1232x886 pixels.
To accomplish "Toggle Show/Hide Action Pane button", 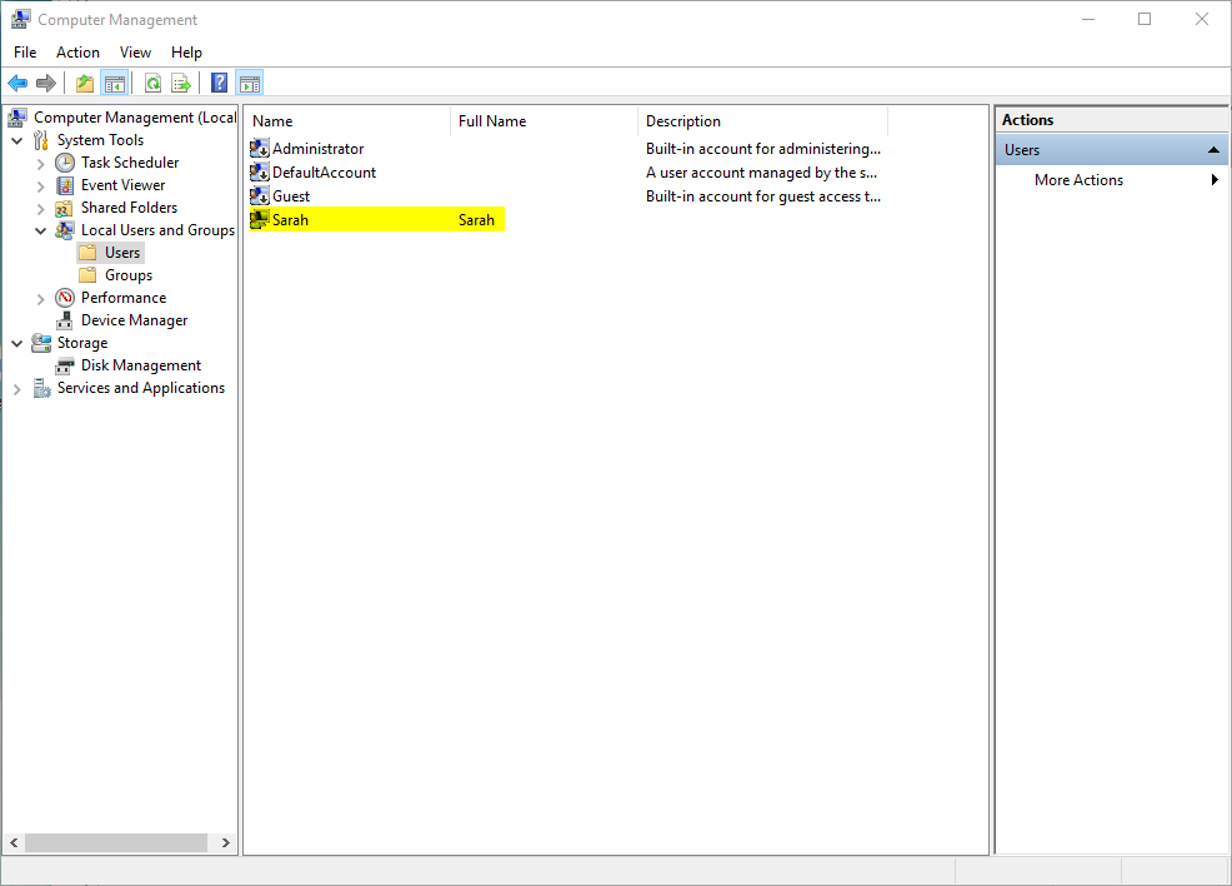I will click(x=249, y=83).
